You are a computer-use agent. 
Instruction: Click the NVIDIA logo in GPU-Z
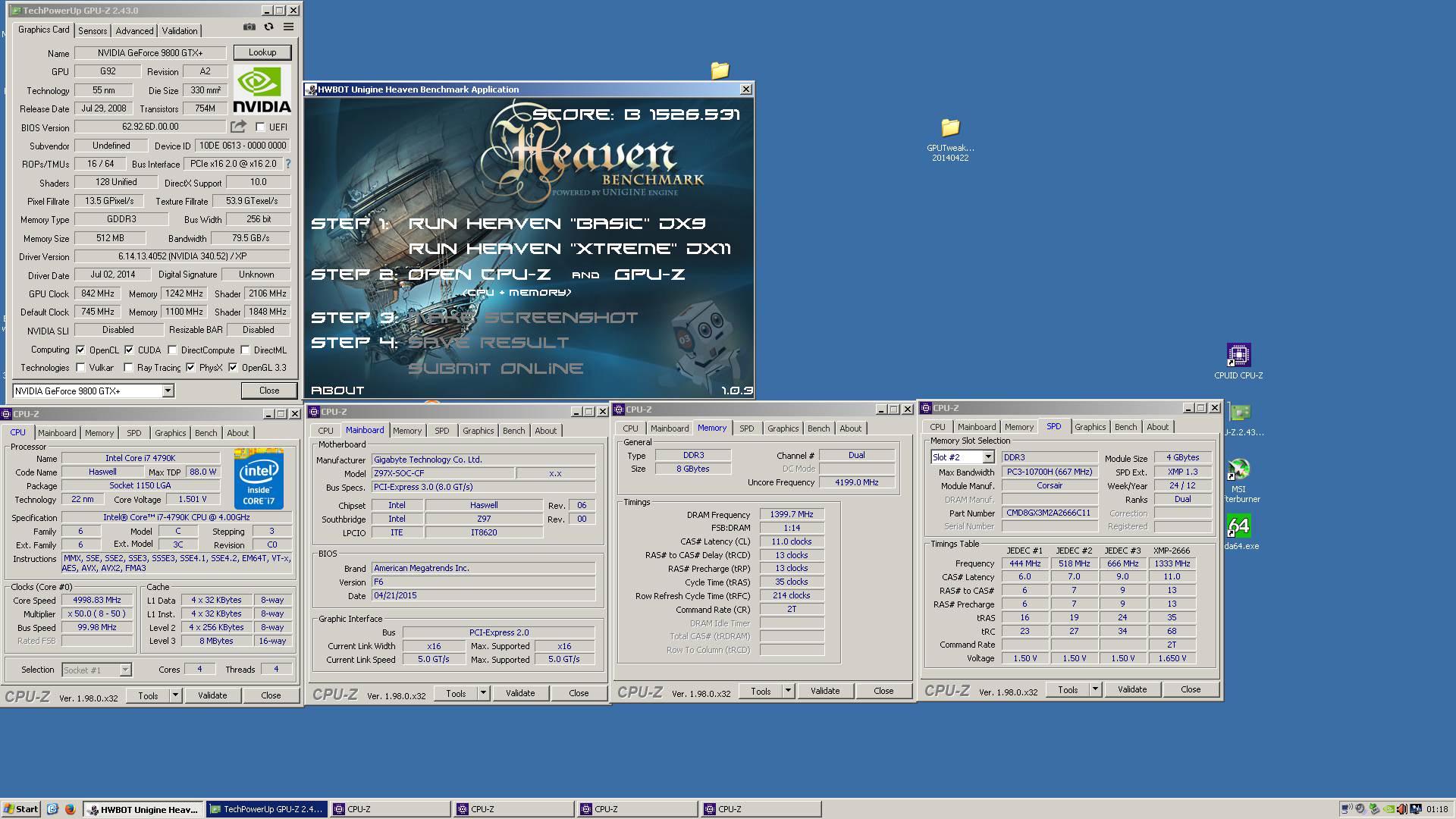tap(262, 89)
